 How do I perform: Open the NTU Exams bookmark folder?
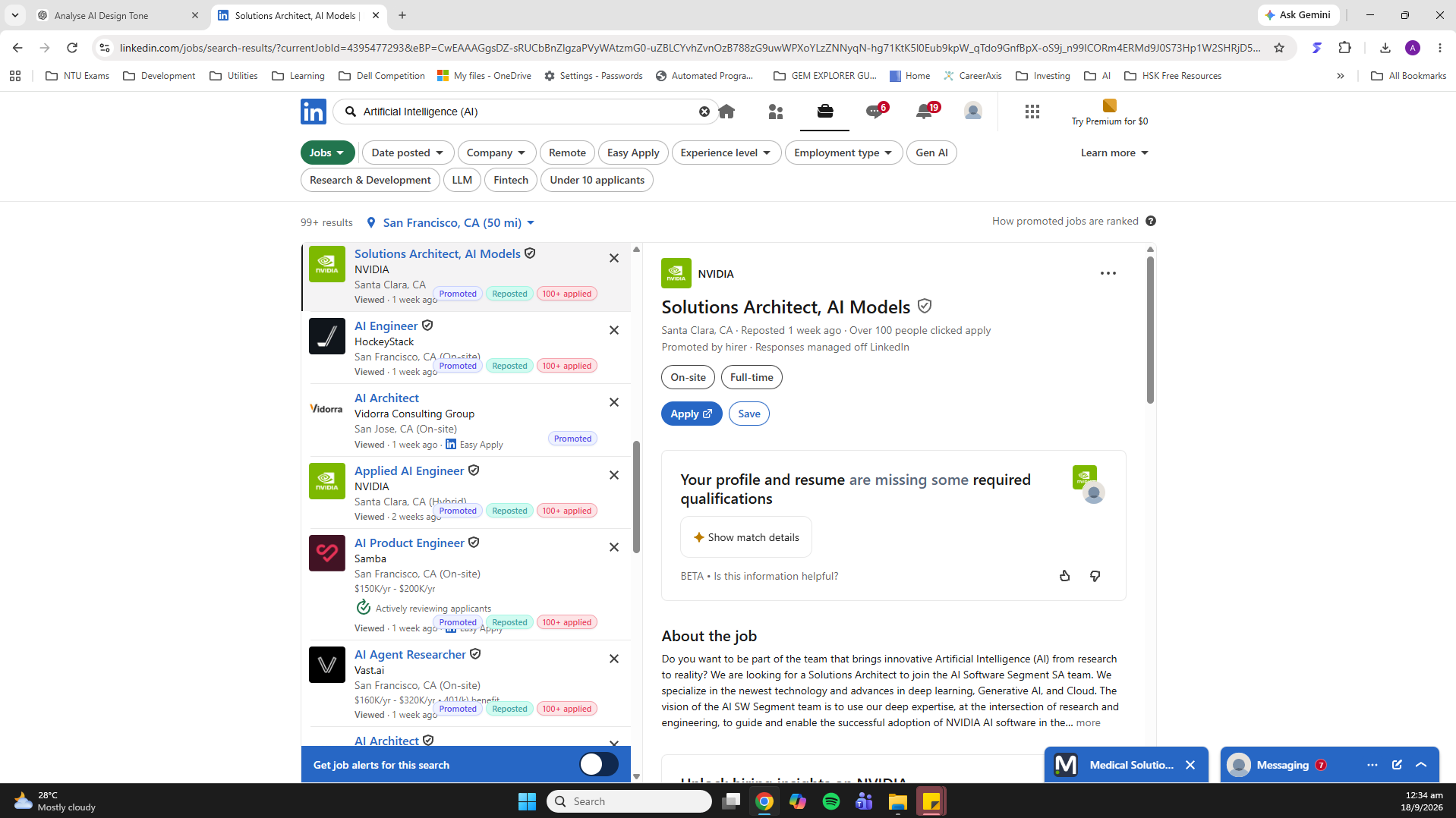77,76
